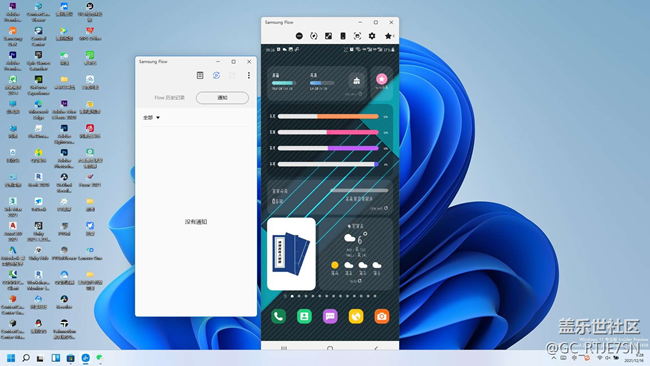The width and height of the screenshot is (650, 366).
Task: Open Smart View settings gear
Action: pyautogui.click(x=372, y=36)
